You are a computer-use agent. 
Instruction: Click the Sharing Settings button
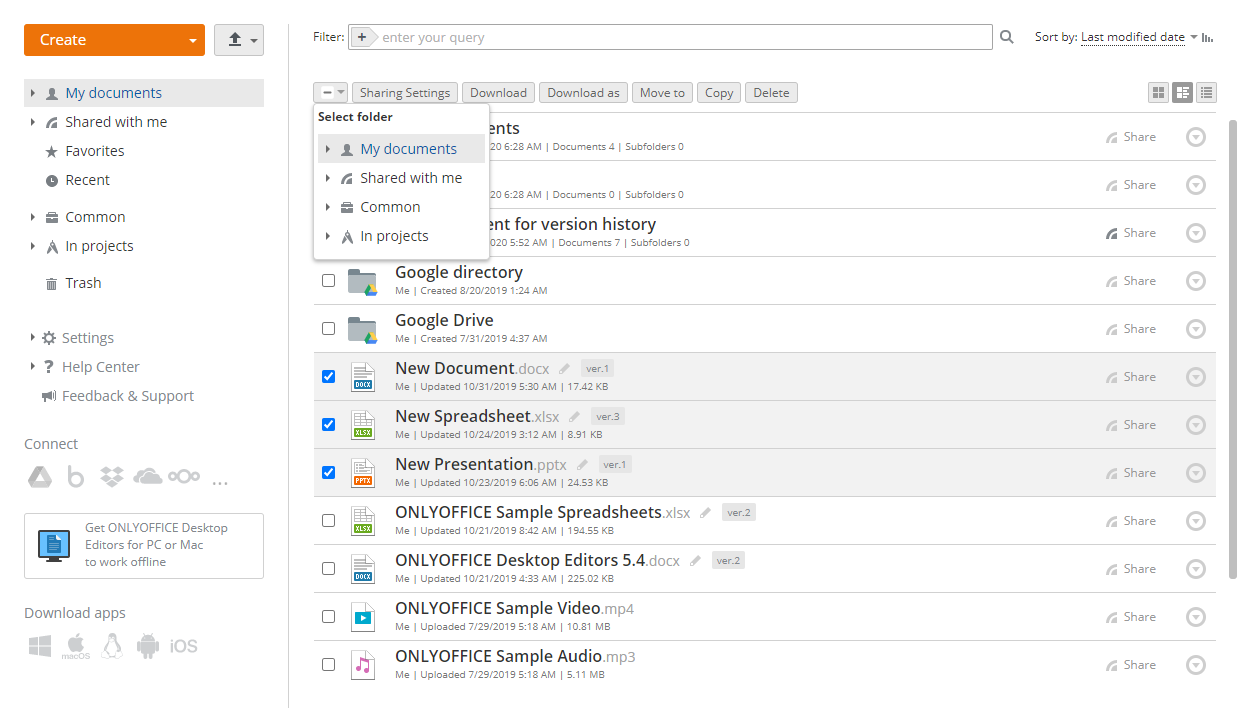point(404,92)
